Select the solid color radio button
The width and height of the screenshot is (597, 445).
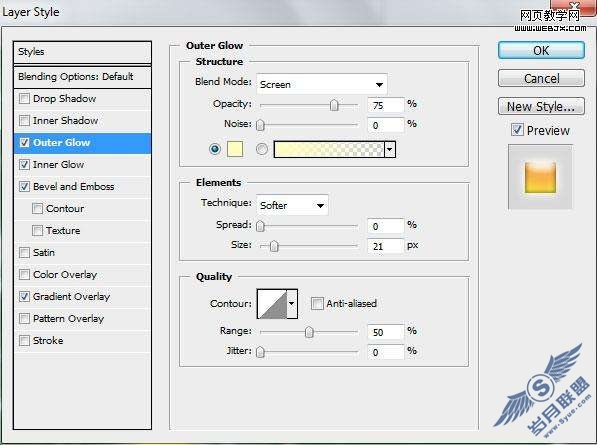[215, 149]
